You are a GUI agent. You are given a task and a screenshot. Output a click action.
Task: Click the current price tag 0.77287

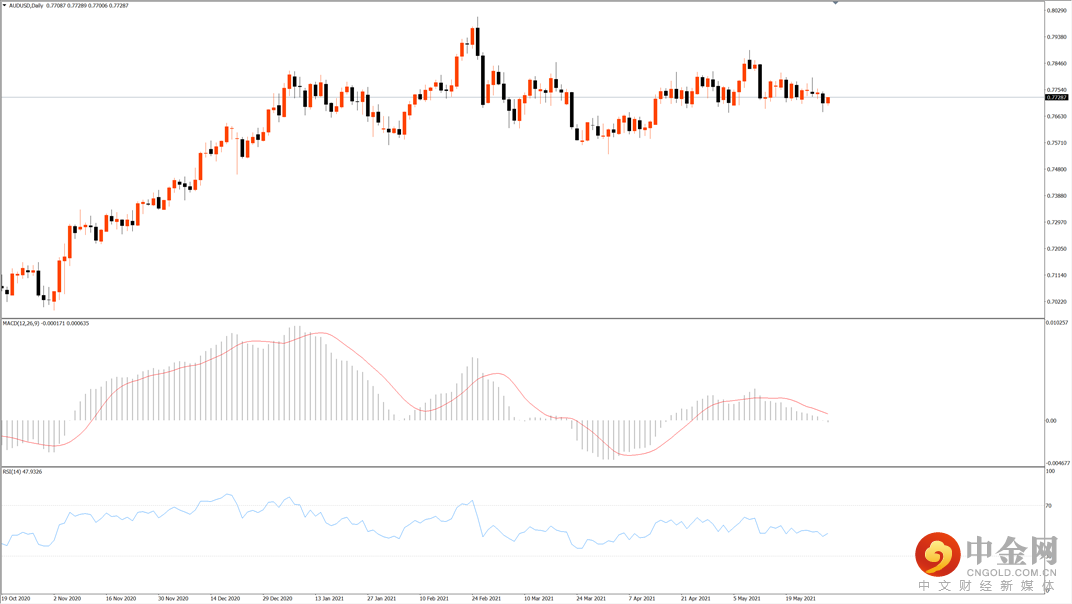(x=1056, y=98)
